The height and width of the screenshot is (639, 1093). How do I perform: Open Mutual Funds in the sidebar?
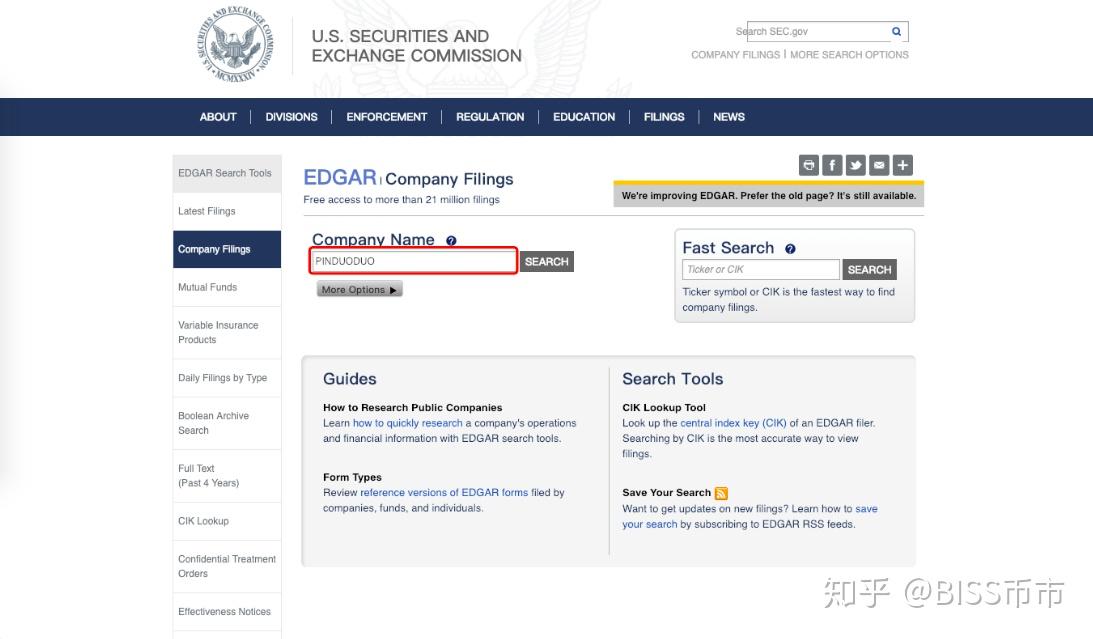[208, 287]
